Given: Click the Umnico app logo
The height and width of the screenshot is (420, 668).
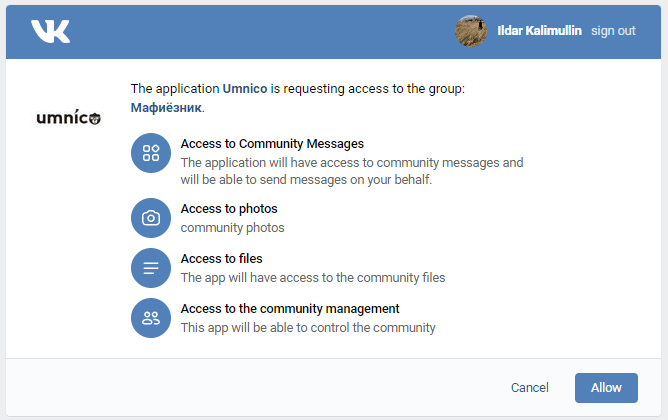Looking at the screenshot, I should 68,118.
